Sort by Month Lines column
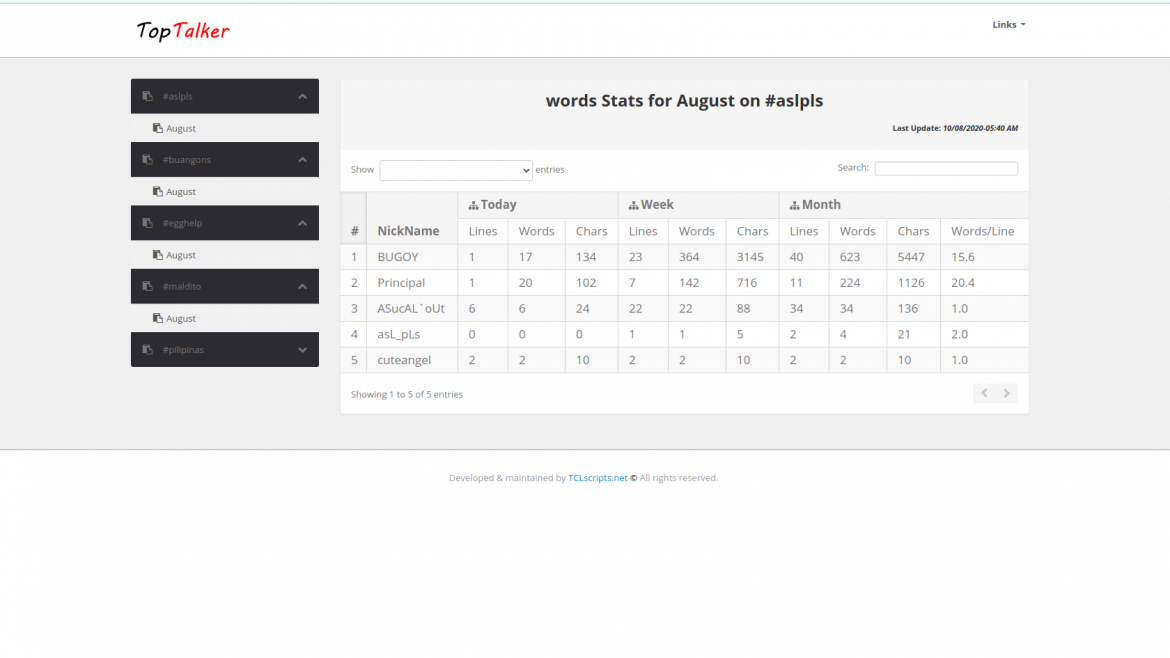1170x658 pixels. [x=804, y=231]
